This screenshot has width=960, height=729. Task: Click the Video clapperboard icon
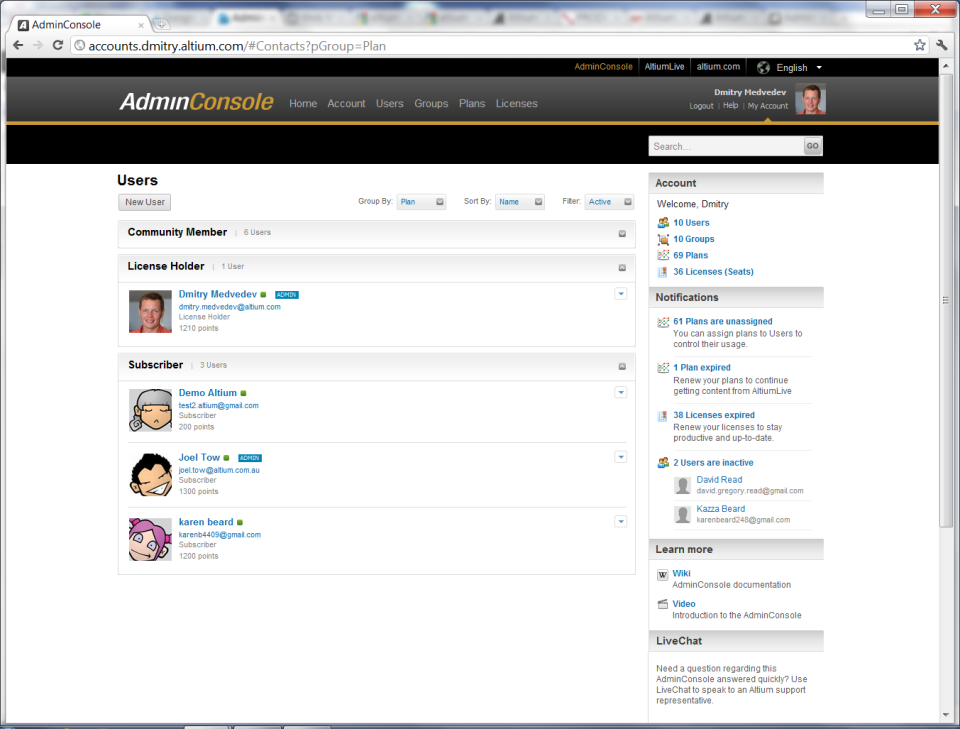click(663, 604)
